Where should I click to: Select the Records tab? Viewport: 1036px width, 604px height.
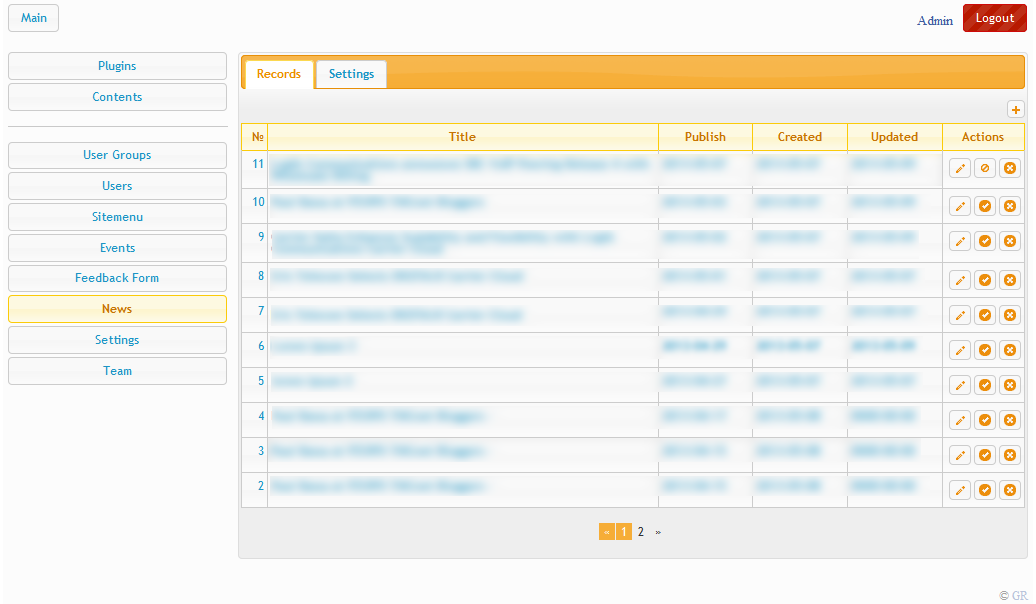pos(279,74)
